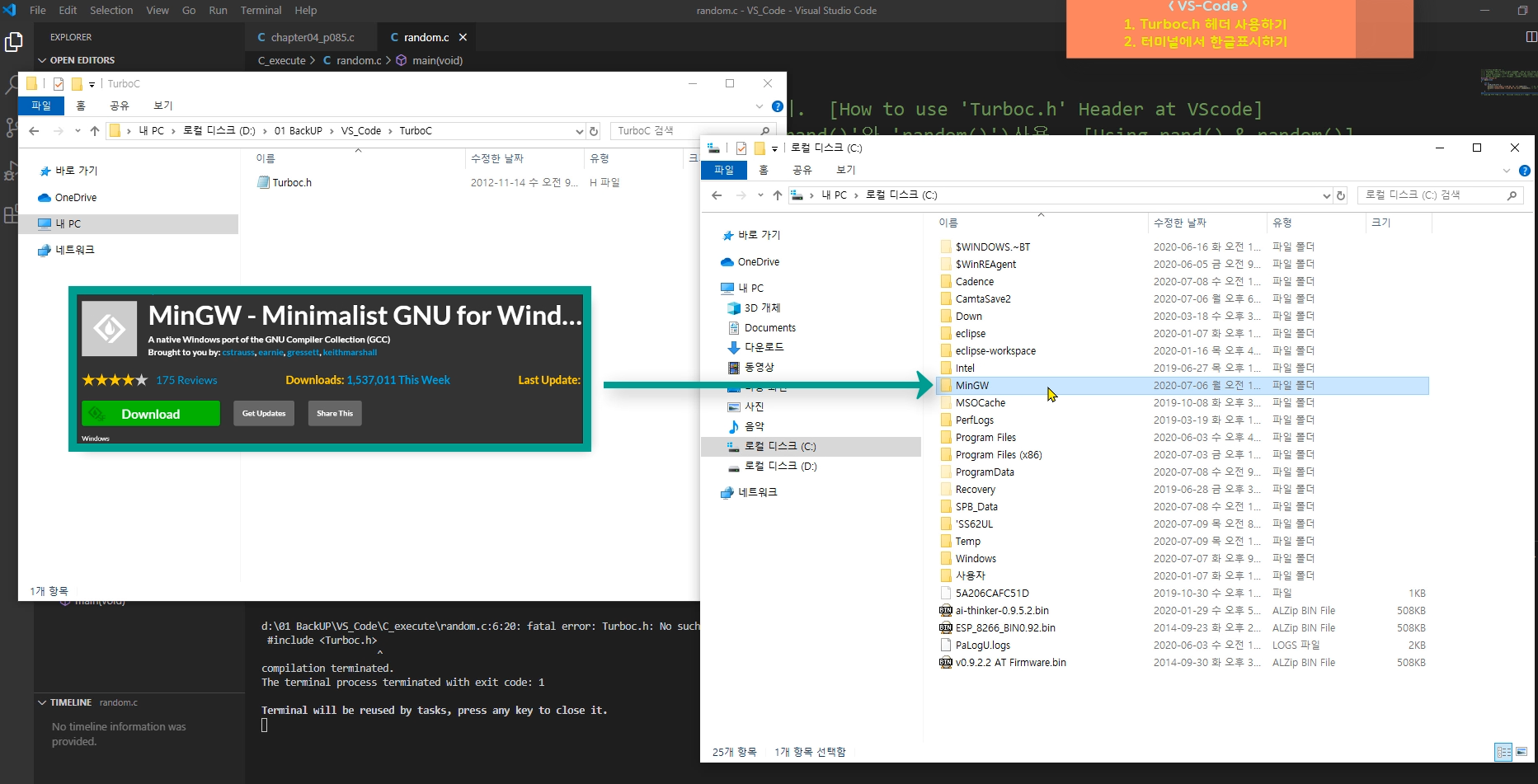Open the Terminal menu in VS Code
Screen dimensions: 1538x784
pyautogui.click(x=261, y=10)
